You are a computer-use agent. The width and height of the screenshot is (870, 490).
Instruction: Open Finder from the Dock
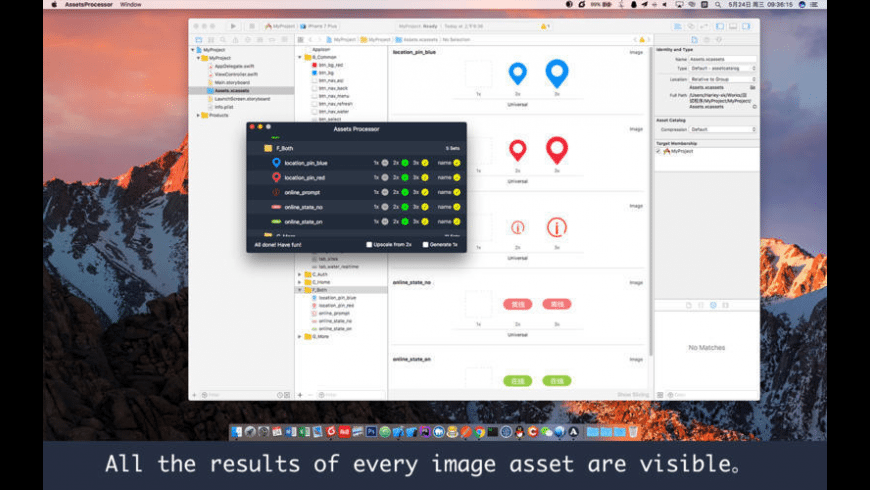tap(237, 432)
